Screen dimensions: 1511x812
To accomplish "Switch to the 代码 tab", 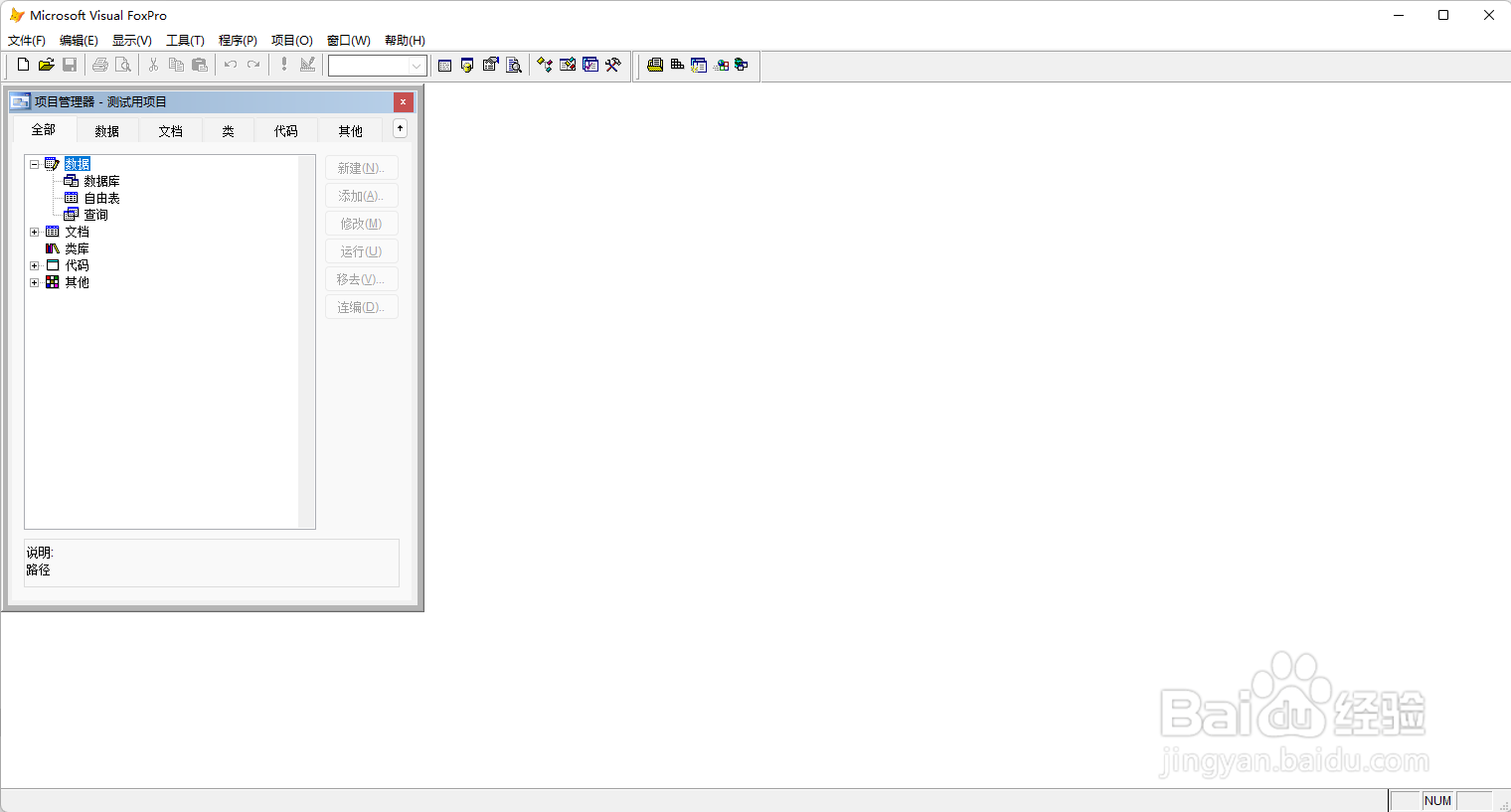I will (286, 131).
